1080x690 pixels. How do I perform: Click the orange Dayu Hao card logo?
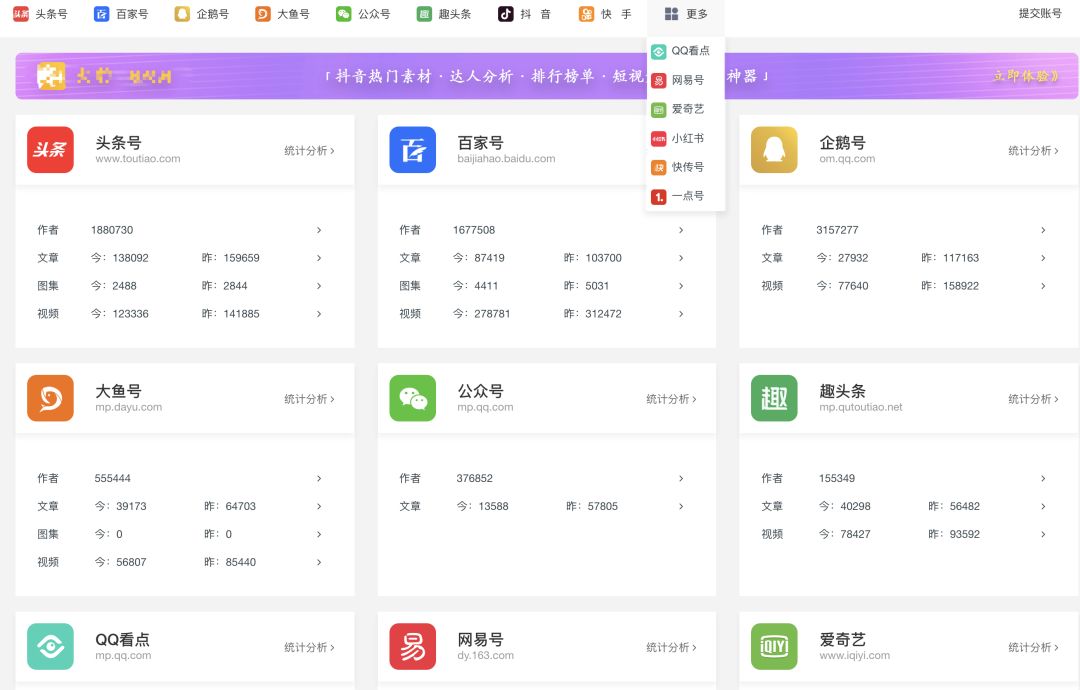tap(50, 398)
